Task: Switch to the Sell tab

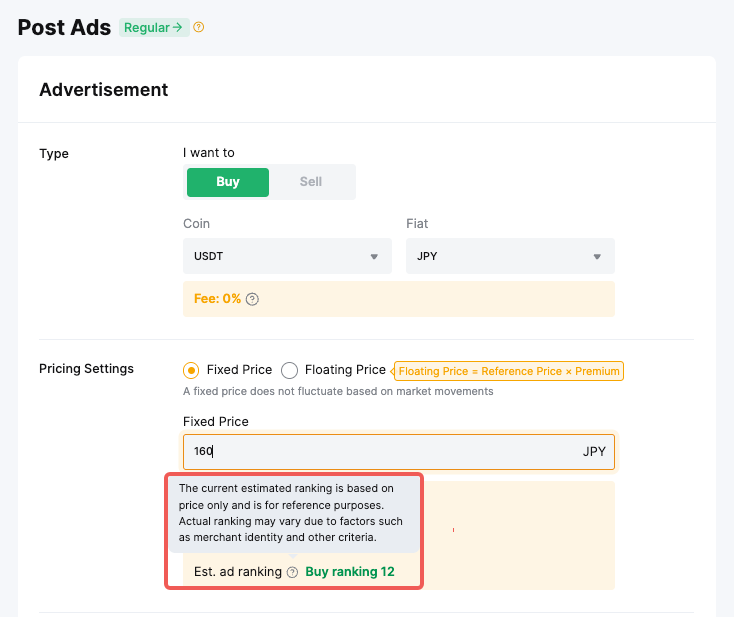Action: [311, 182]
